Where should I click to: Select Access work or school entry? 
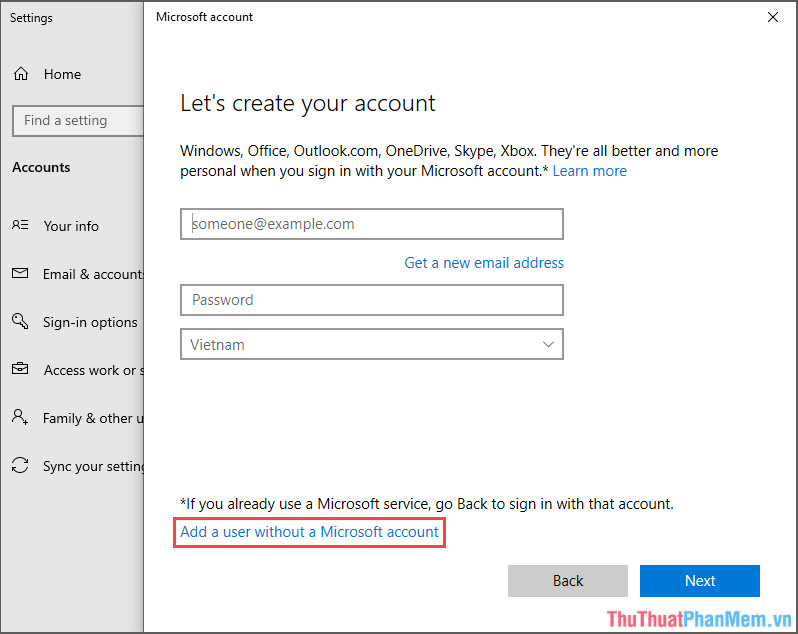pyautogui.click(x=94, y=370)
